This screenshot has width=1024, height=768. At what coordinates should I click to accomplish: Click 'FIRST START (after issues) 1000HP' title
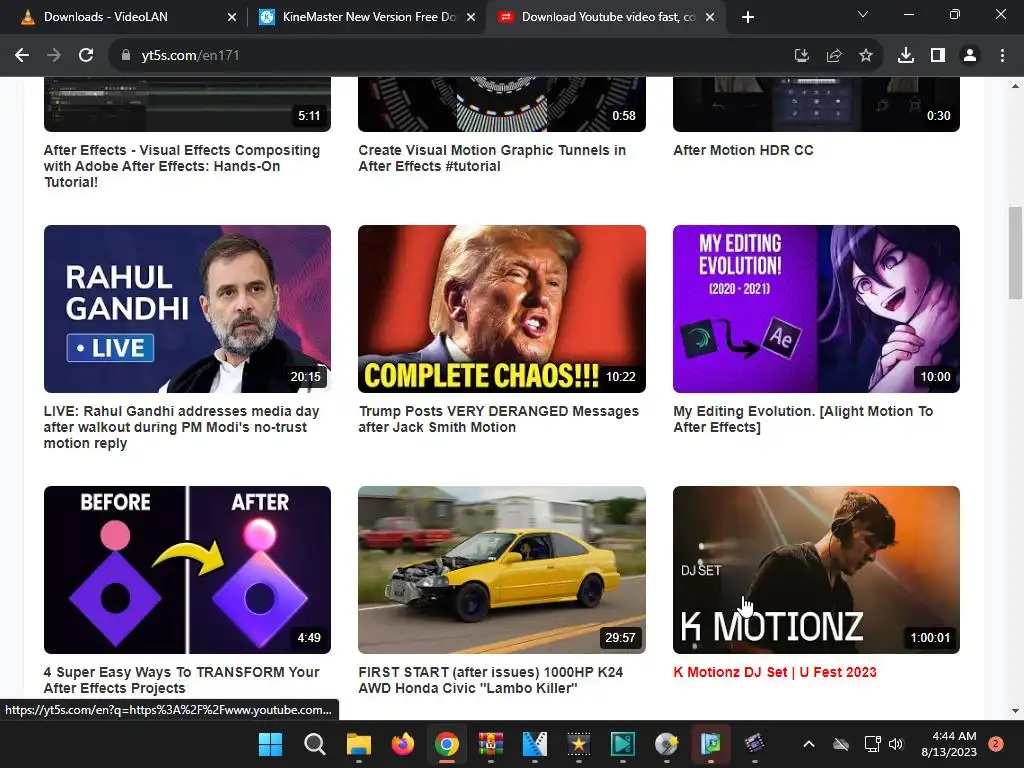490,680
